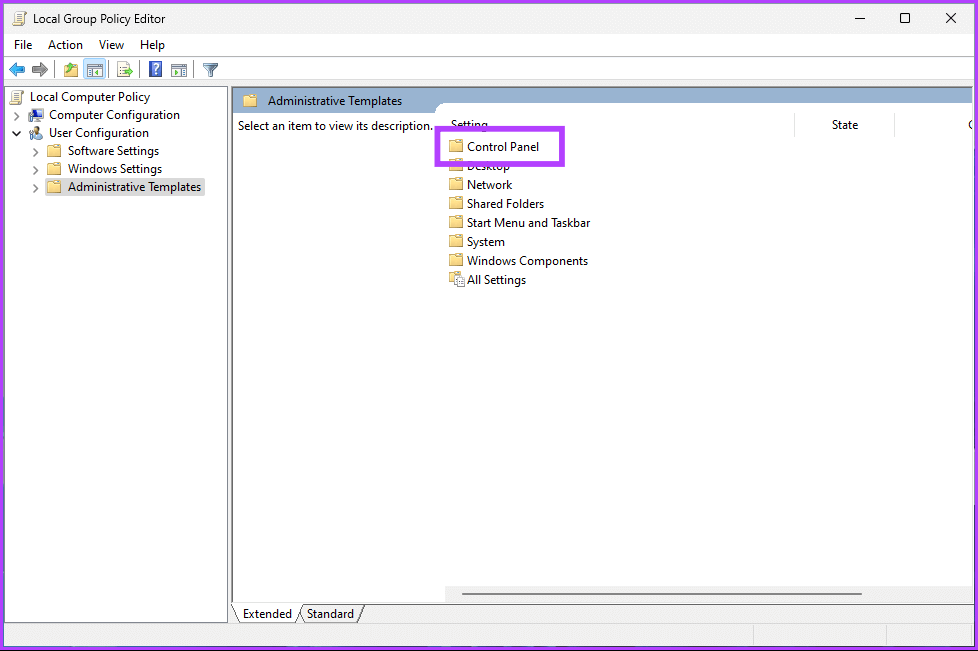Click the Group Policy Editor title bar icon

tap(19, 19)
